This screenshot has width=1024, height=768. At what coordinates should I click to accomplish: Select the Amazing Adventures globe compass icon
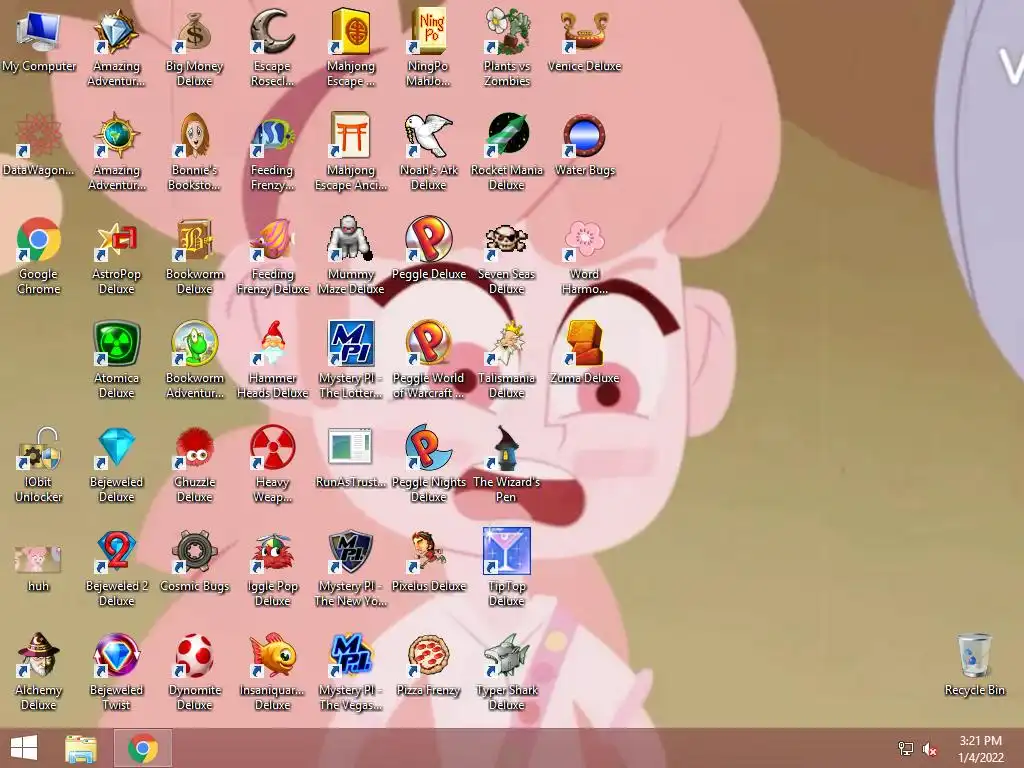[x=116, y=135]
